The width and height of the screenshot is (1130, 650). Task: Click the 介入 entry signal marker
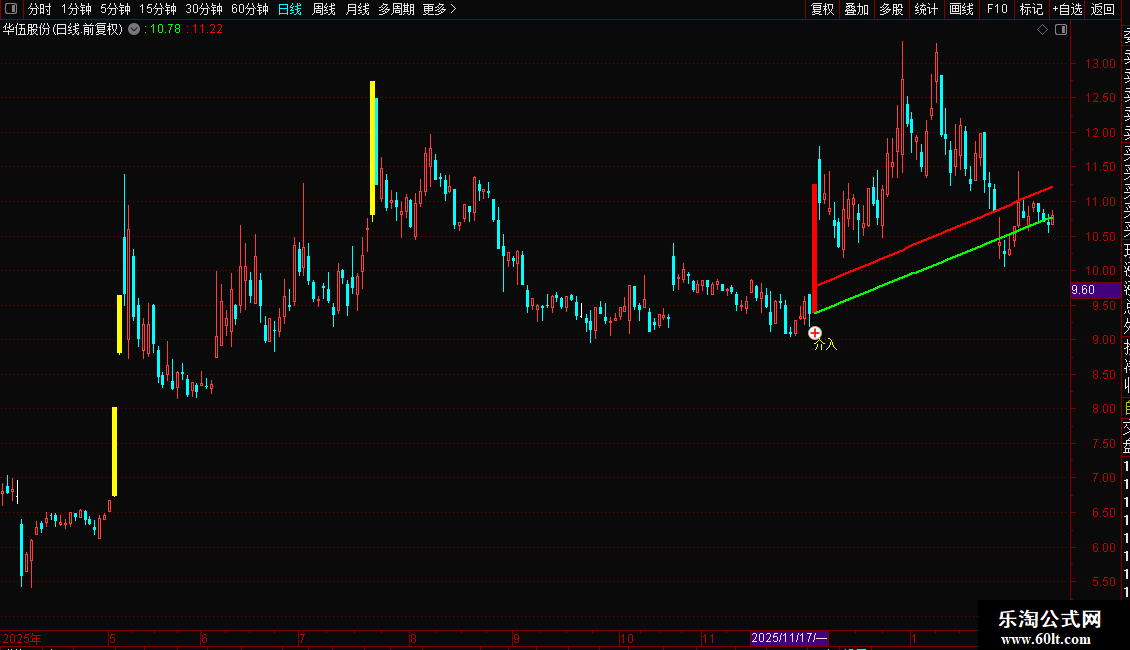pyautogui.click(x=814, y=333)
